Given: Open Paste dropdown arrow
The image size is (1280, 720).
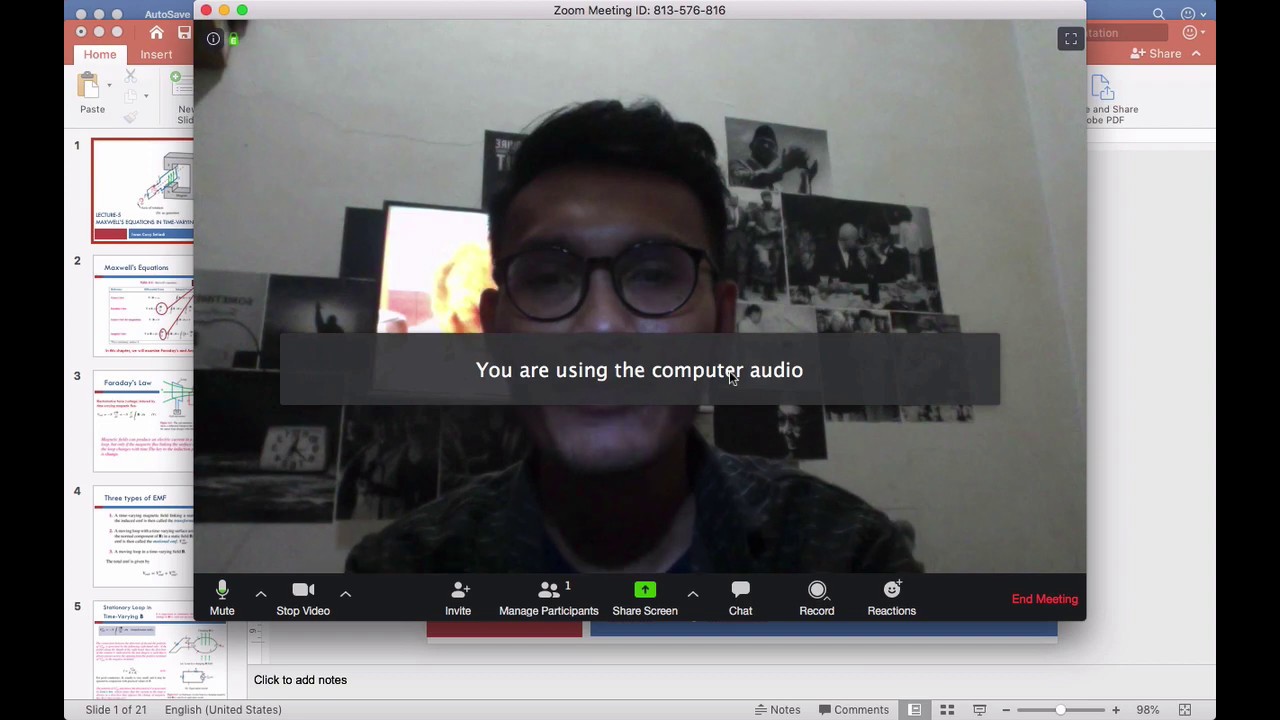Looking at the screenshot, I should [x=109, y=86].
